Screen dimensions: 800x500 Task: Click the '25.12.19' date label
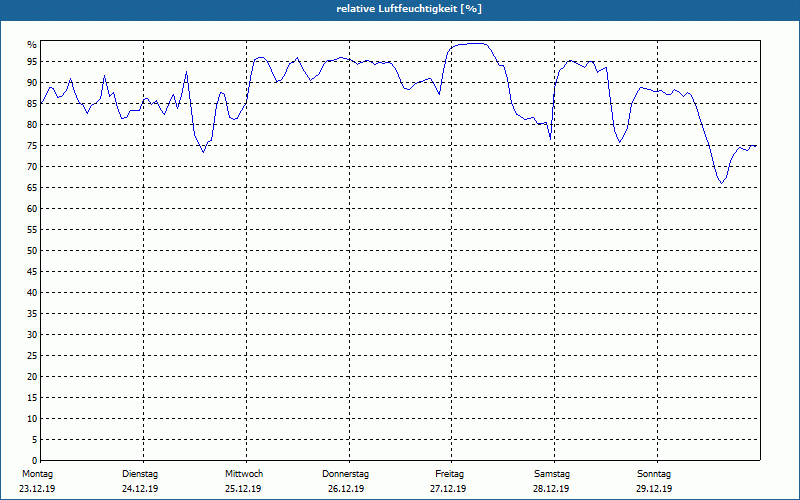pyautogui.click(x=243, y=489)
